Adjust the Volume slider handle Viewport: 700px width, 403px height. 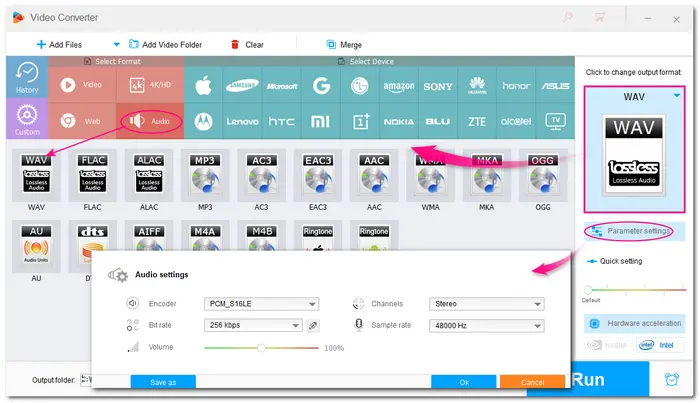[261, 348]
